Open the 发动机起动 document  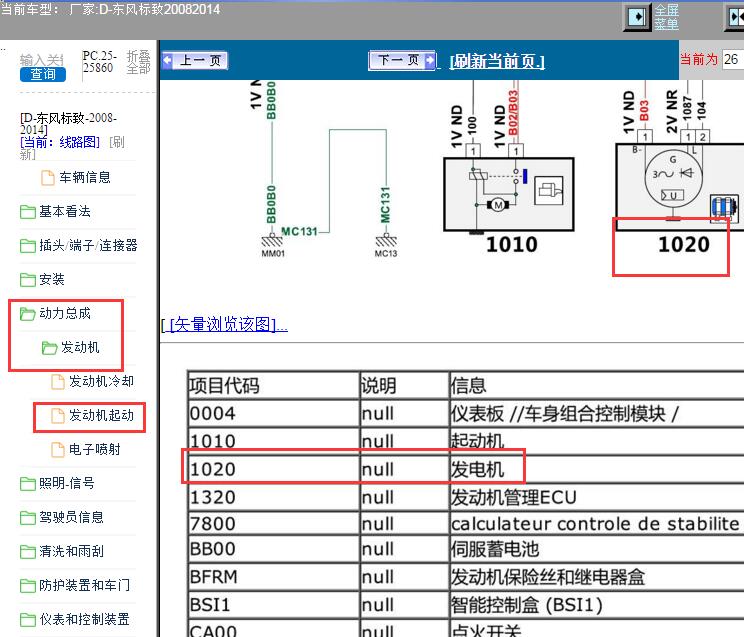(102, 415)
